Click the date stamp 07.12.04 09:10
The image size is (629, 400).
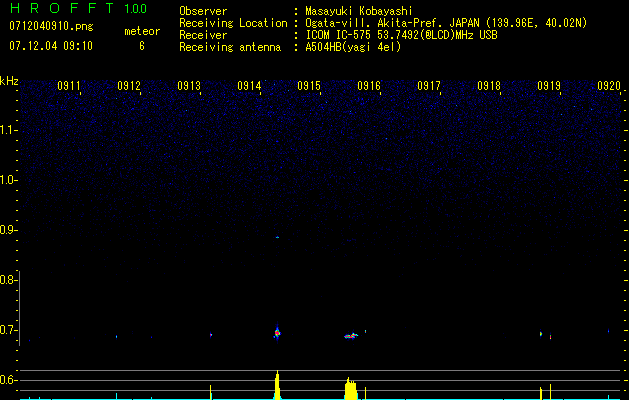pos(51,46)
